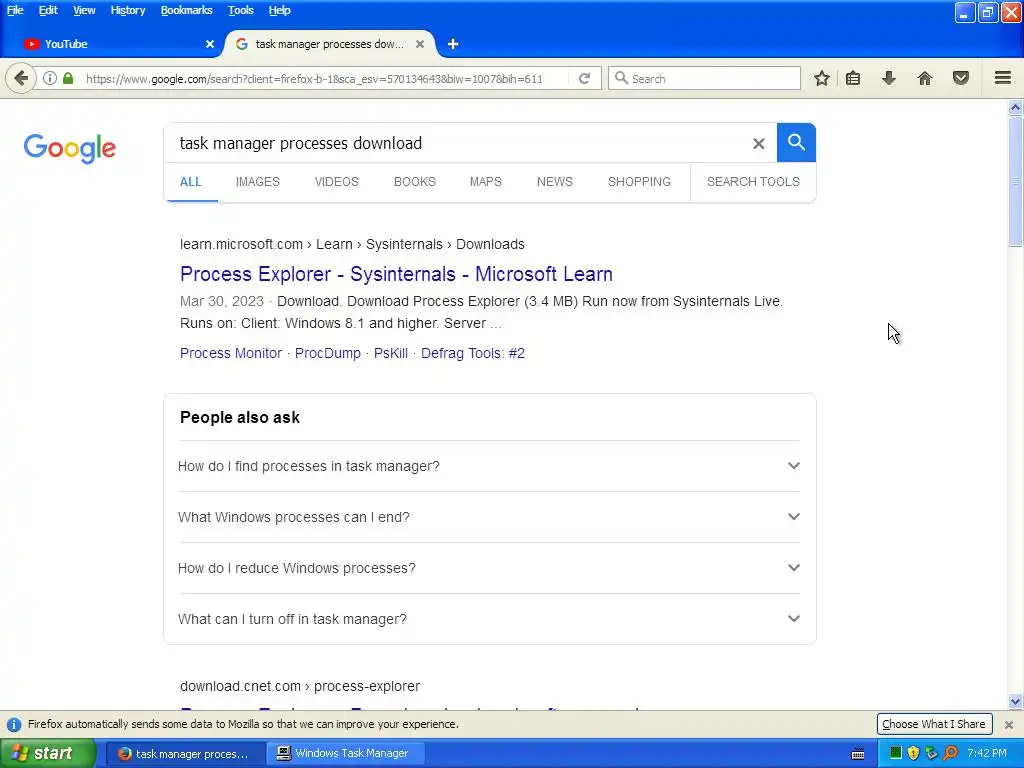1024x768 pixels.
Task: Open the File menu
Action: pyautogui.click(x=15, y=10)
